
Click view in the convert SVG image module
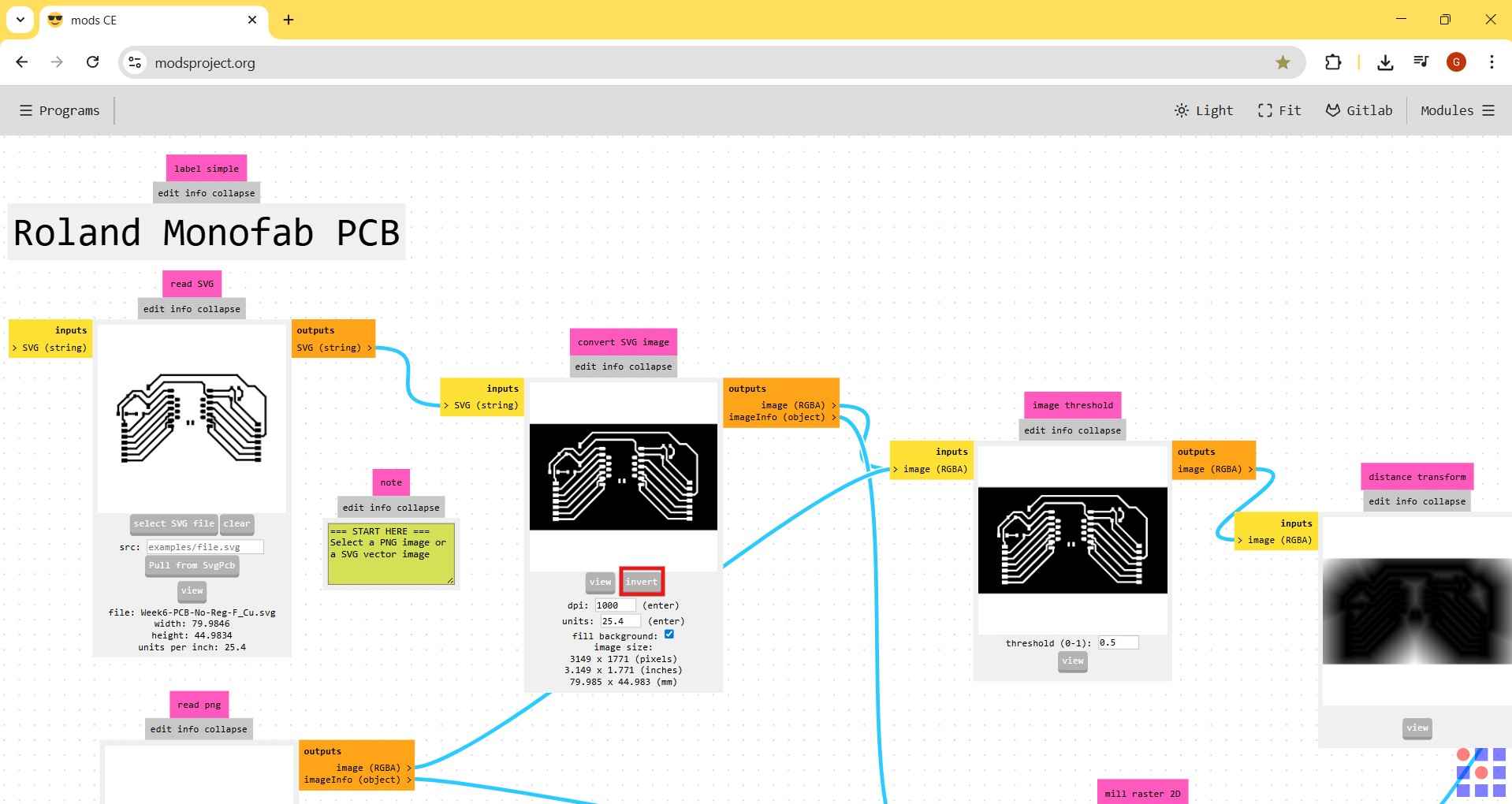(x=600, y=583)
